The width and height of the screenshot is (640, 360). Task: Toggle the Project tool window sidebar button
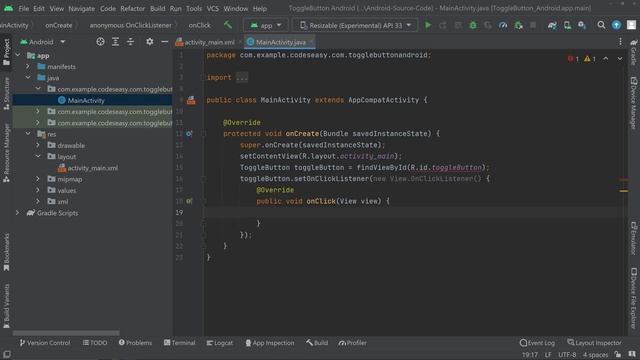tap(7, 52)
